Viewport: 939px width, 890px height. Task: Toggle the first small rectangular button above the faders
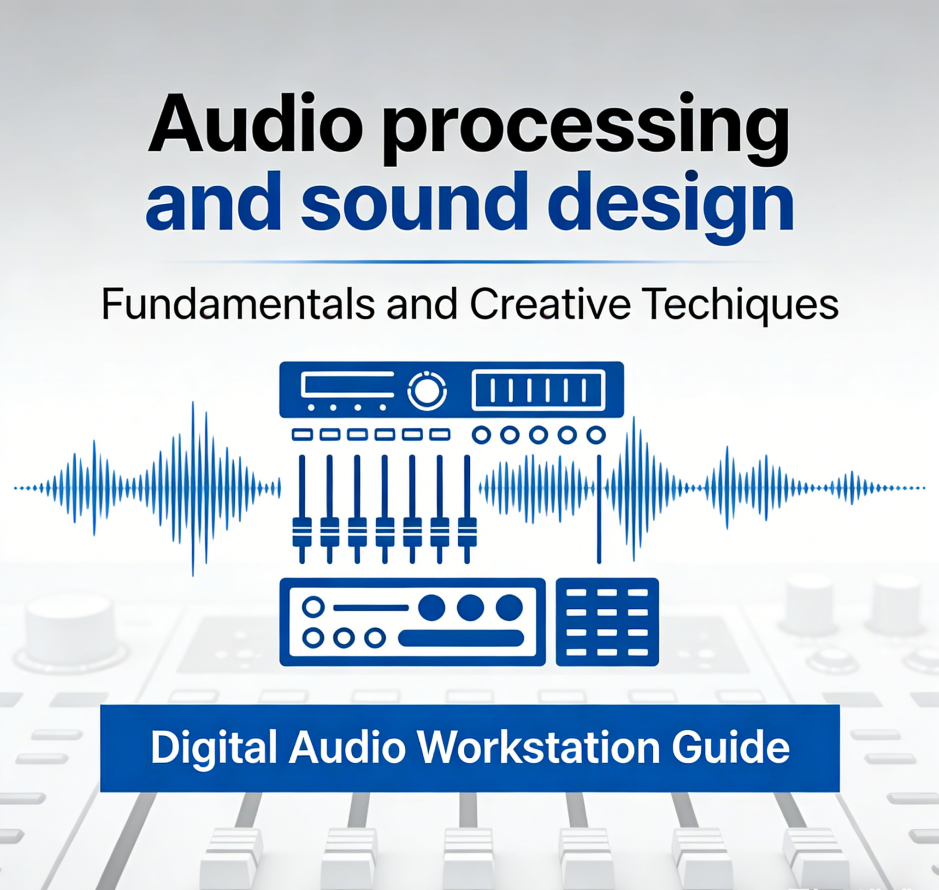(302, 435)
